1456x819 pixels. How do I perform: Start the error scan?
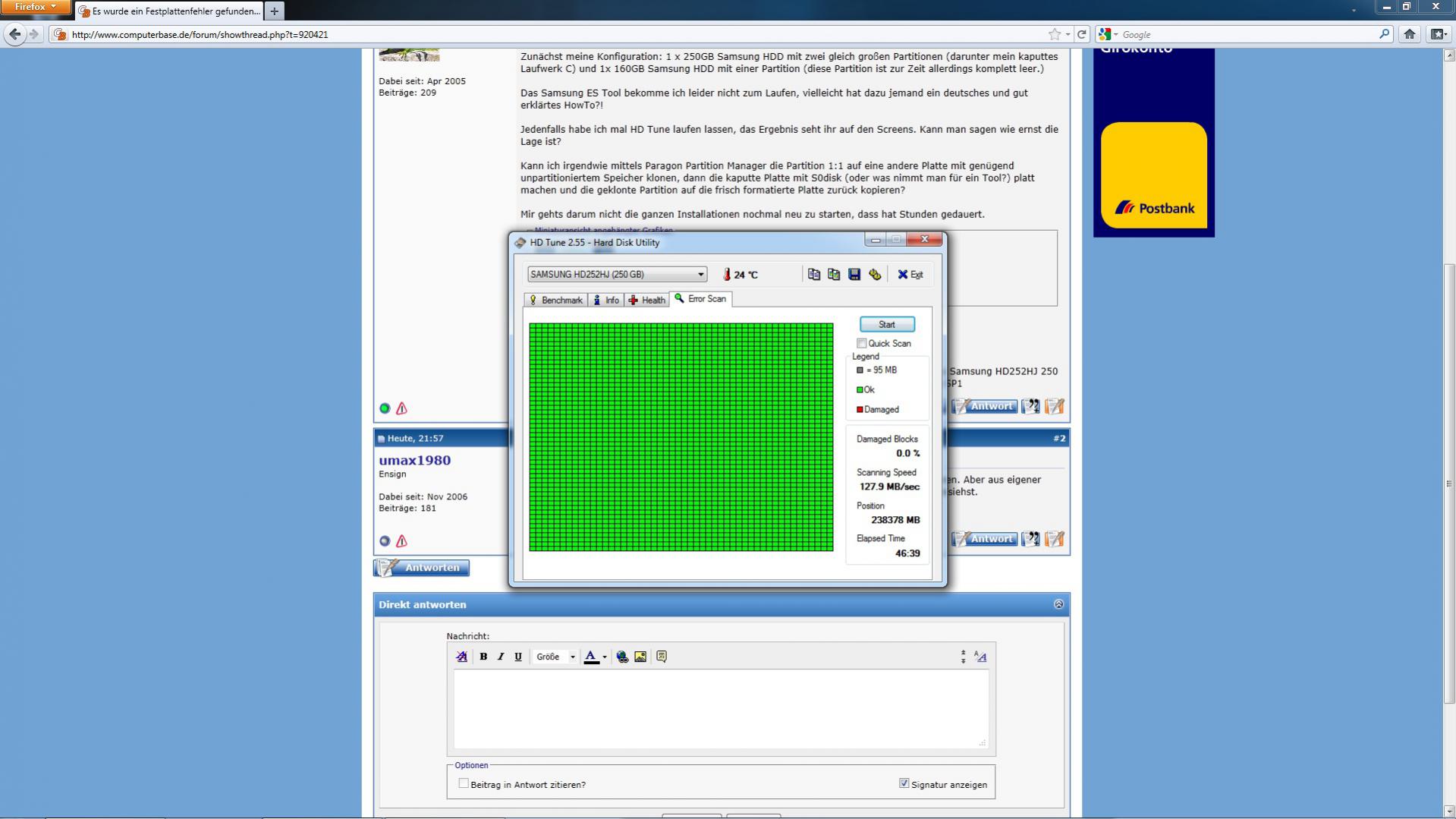(x=887, y=324)
